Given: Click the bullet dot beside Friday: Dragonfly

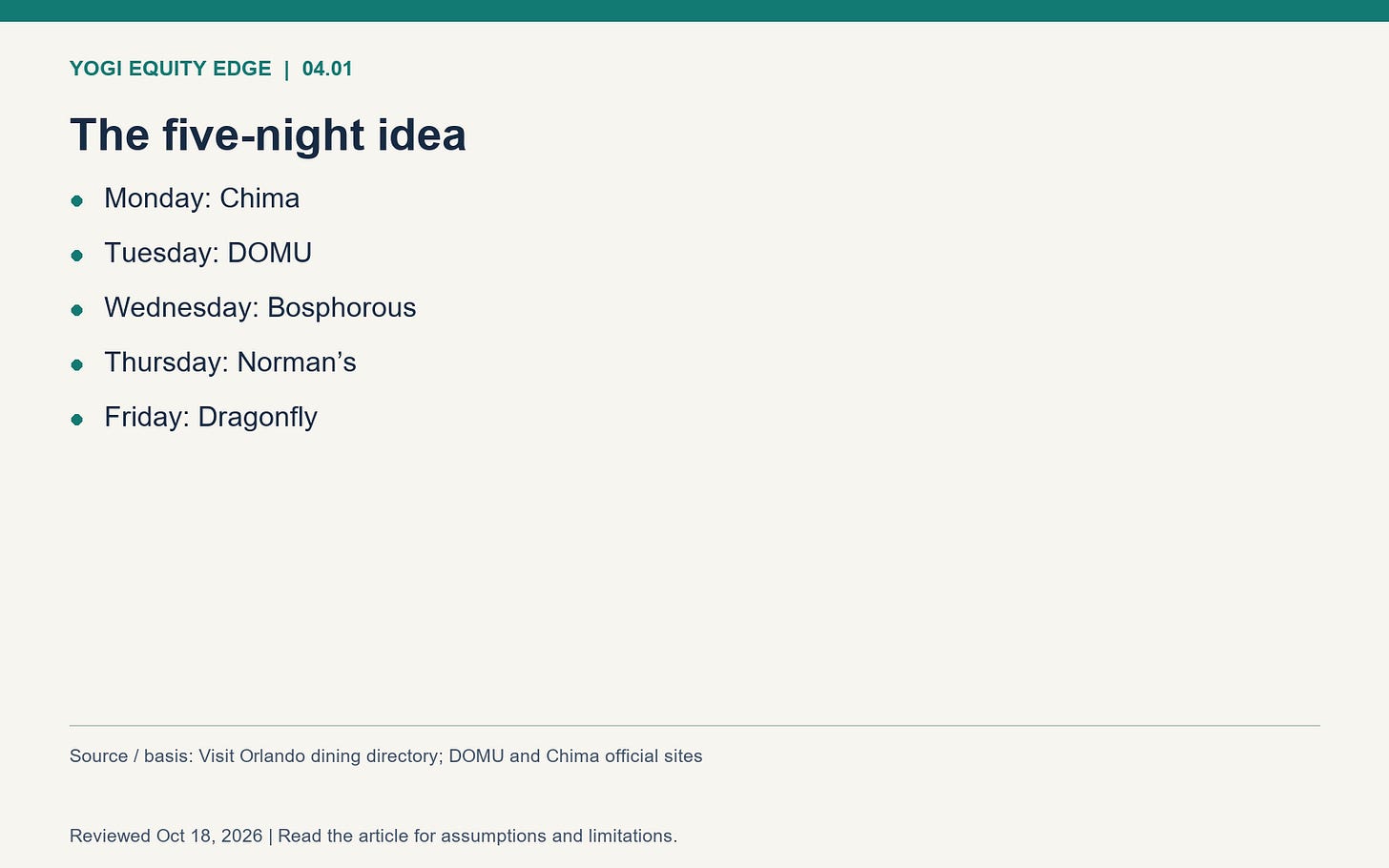Looking at the screenshot, I should (77, 419).
